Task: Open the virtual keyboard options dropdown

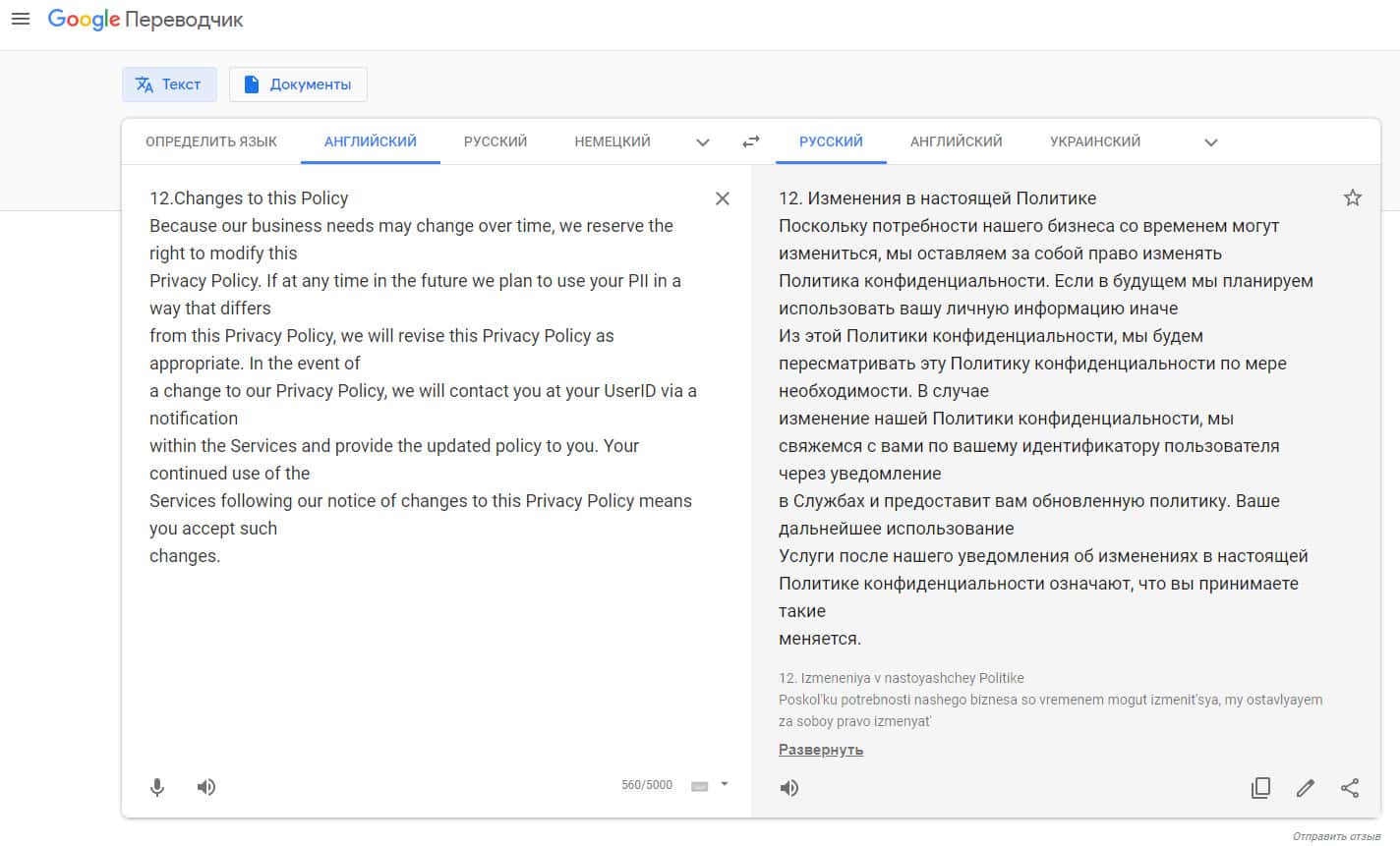Action: 725,785
